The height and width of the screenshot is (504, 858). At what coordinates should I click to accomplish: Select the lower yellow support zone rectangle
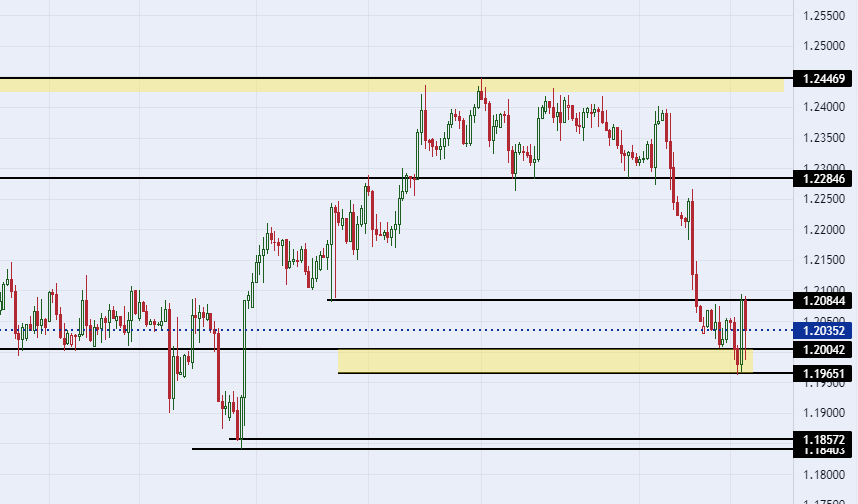tap(545, 361)
